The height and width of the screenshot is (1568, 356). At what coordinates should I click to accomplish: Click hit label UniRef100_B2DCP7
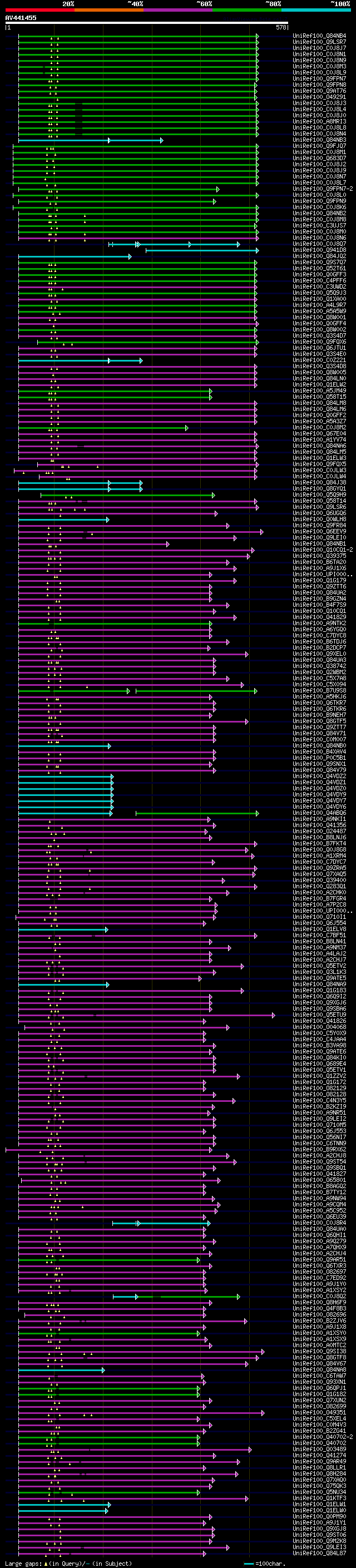coord(319,647)
